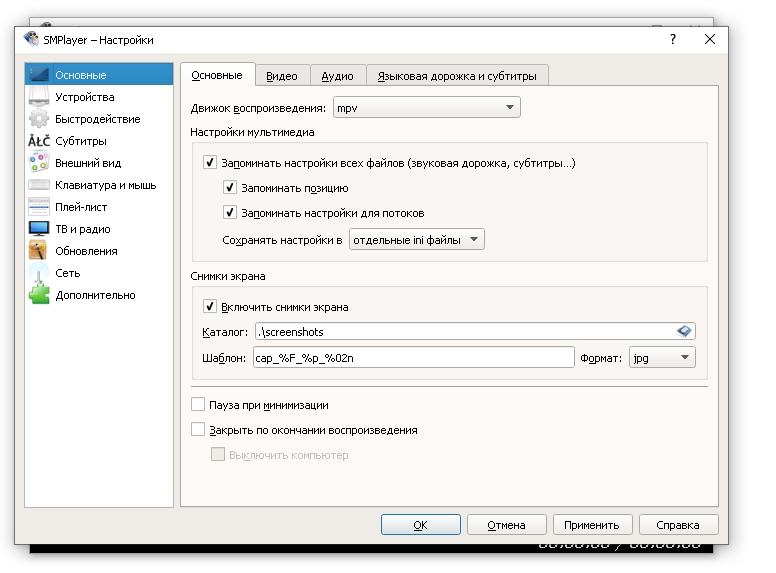Image resolution: width=776 pixels, height=573 pixels.
Task: Switch to the Видео tab
Action: (x=282, y=76)
